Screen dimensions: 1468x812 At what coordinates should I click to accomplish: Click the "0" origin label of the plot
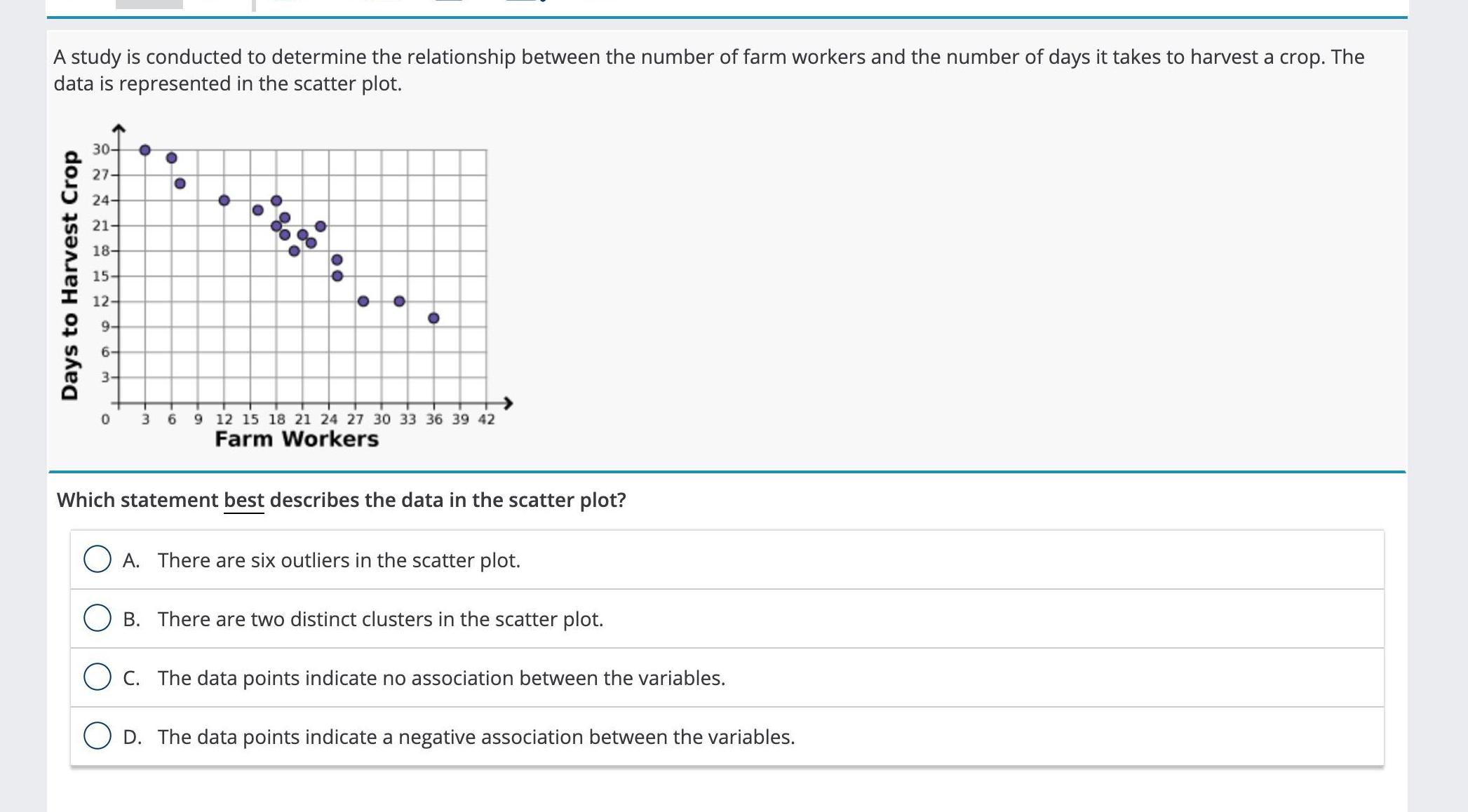click(x=105, y=419)
